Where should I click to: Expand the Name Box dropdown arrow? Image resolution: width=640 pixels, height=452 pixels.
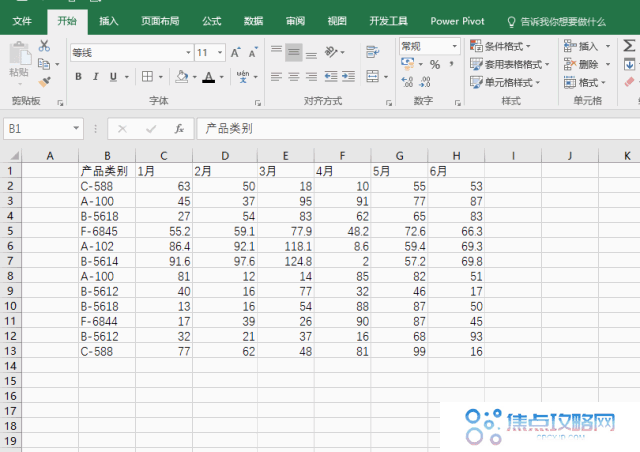tap(76, 128)
